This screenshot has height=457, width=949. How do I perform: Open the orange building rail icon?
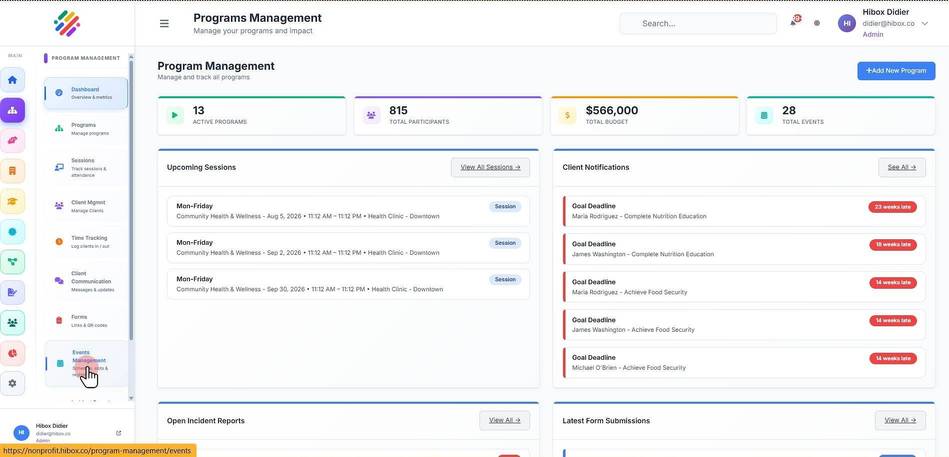[12, 171]
